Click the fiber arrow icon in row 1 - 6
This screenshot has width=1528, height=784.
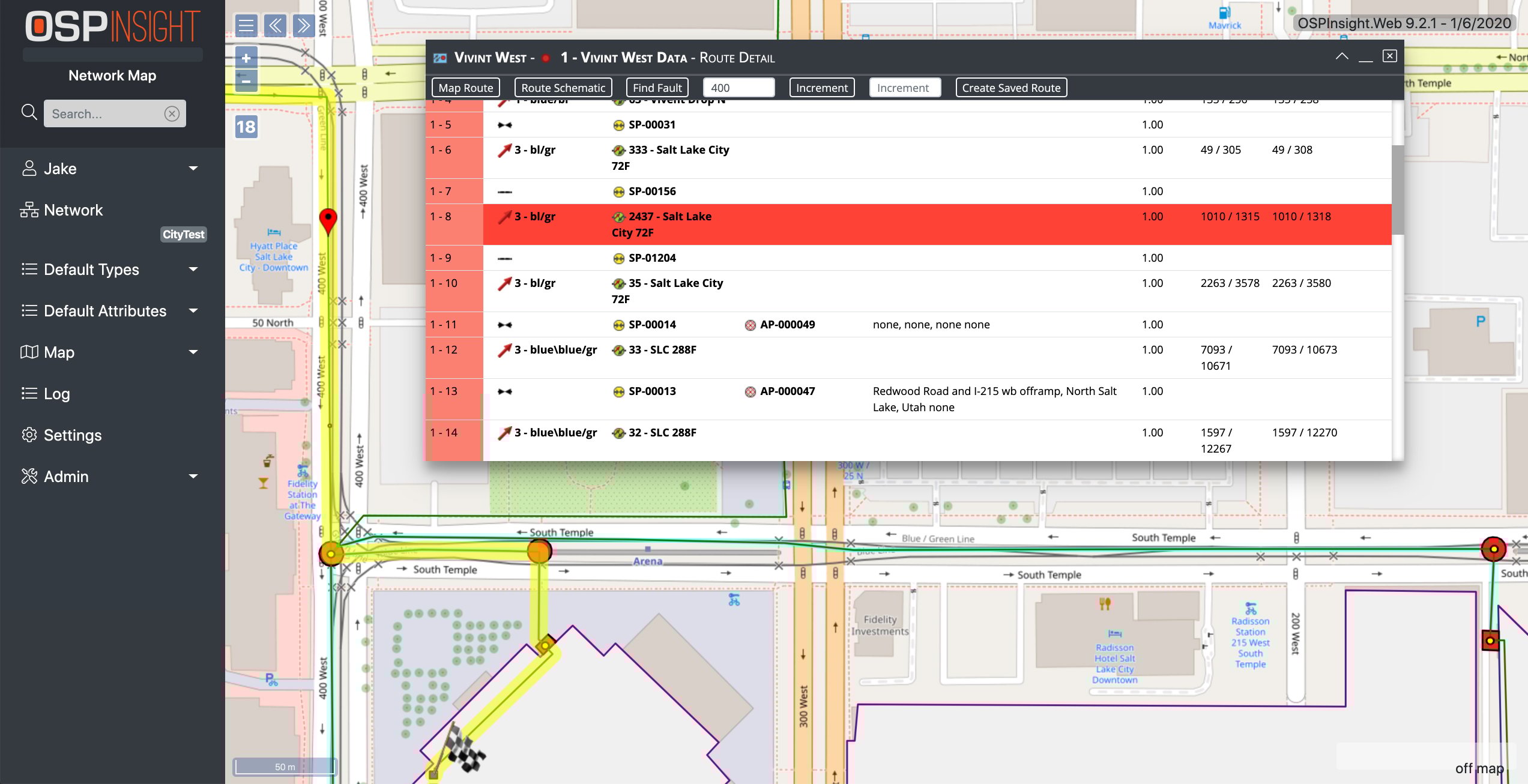pos(504,150)
